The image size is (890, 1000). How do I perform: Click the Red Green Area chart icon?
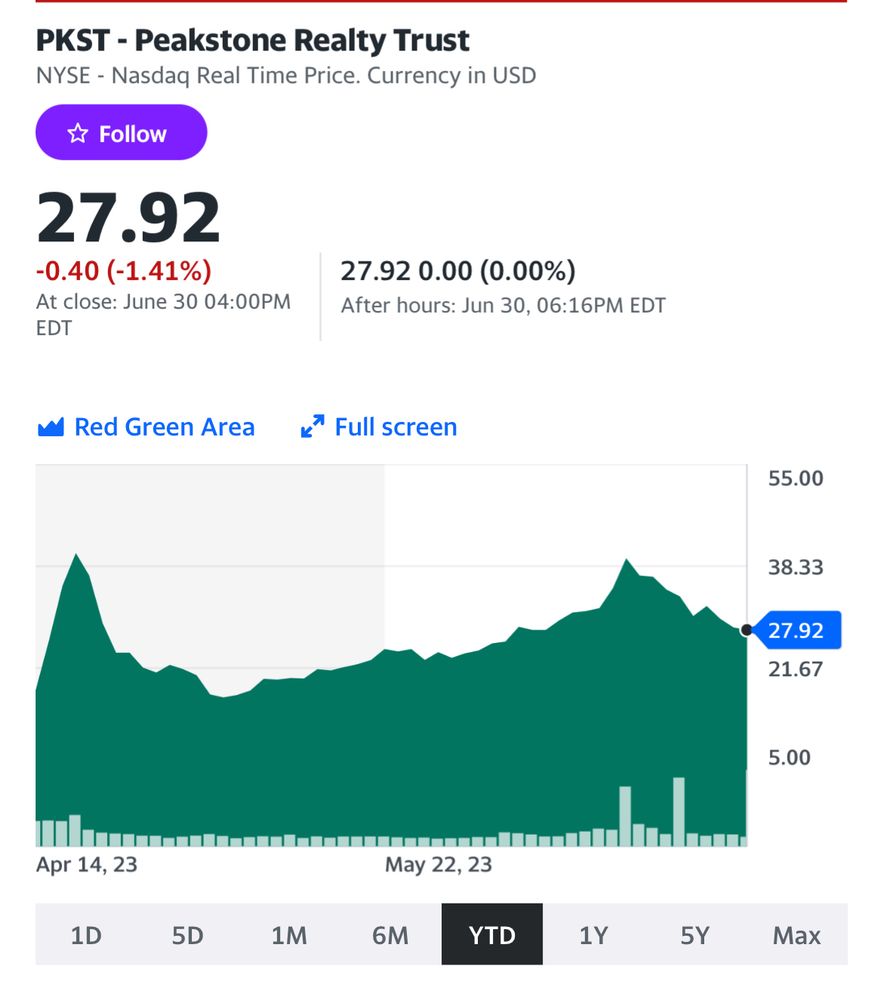50,428
